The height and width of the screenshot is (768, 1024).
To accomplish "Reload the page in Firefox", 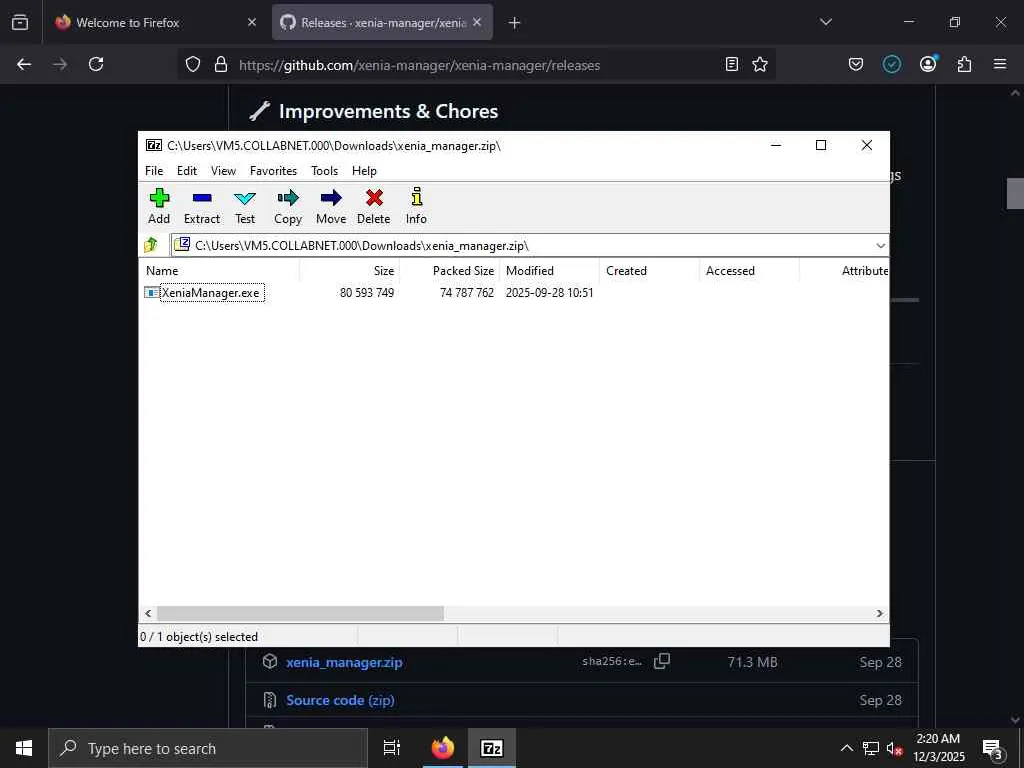I will pos(96,64).
